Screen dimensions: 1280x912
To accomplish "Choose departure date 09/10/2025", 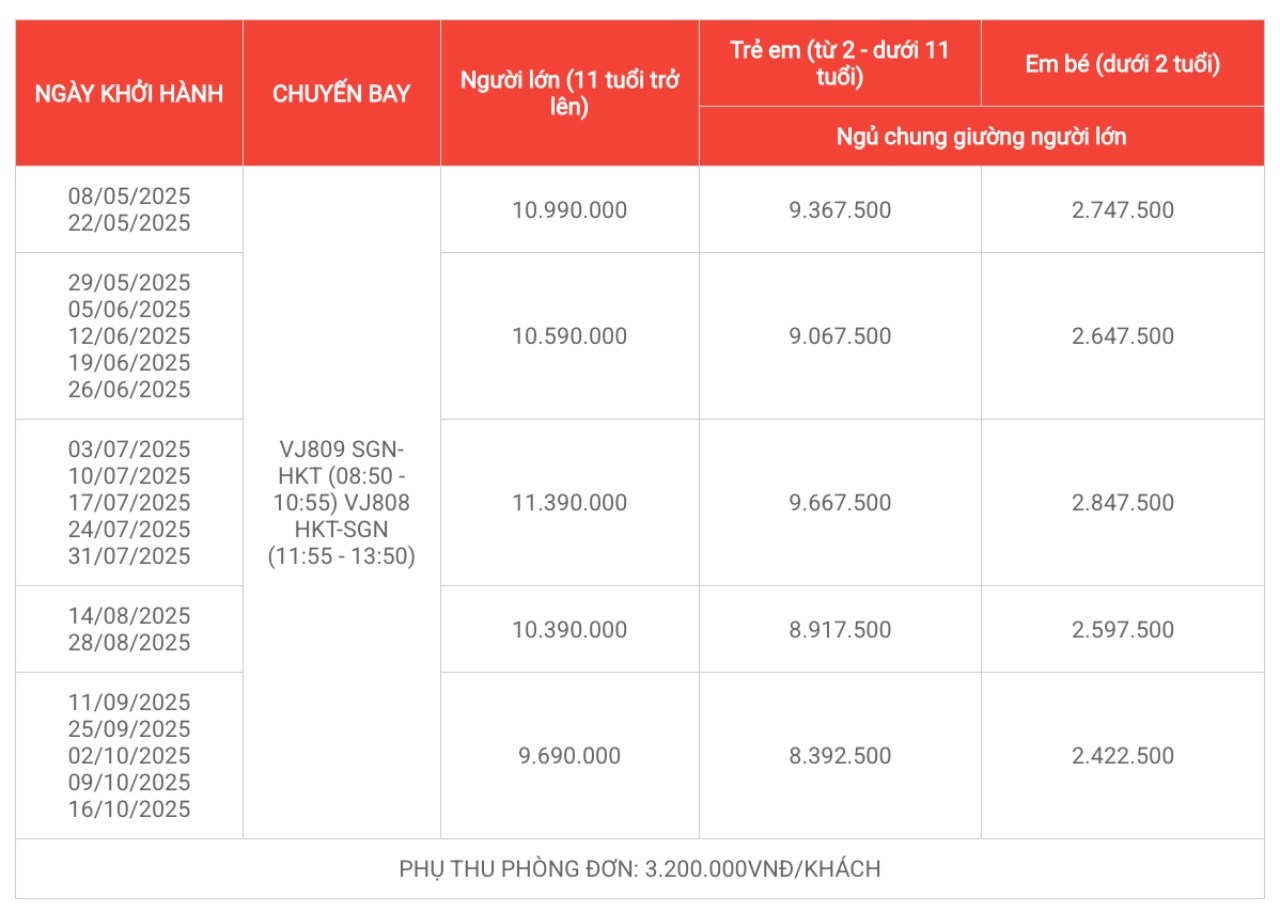I will (129, 783).
